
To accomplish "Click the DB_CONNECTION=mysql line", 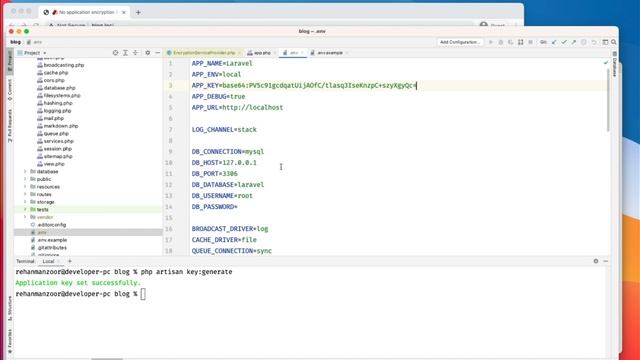I will coord(228,151).
